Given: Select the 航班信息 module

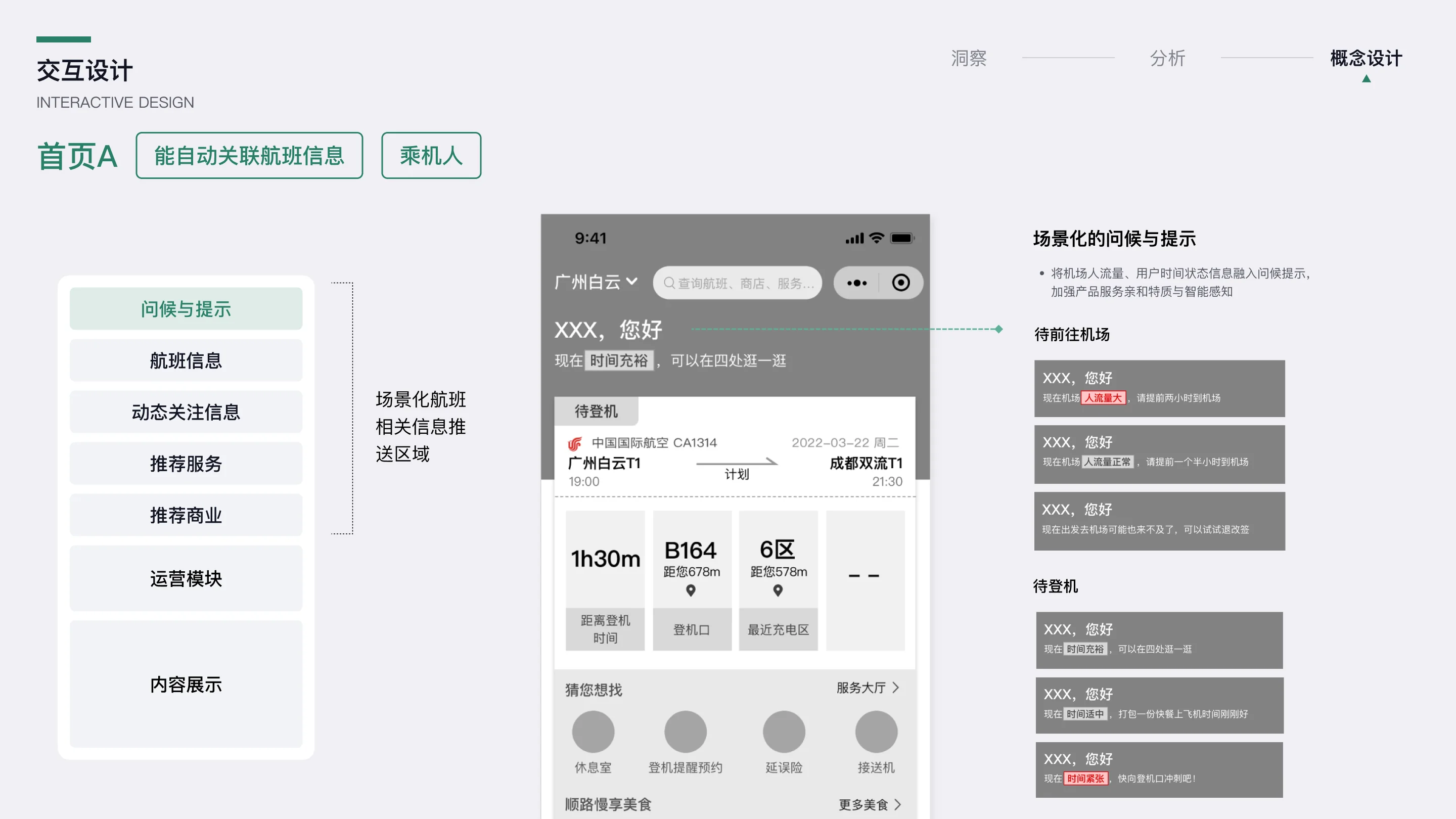Looking at the screenshot, I should 186,360.
